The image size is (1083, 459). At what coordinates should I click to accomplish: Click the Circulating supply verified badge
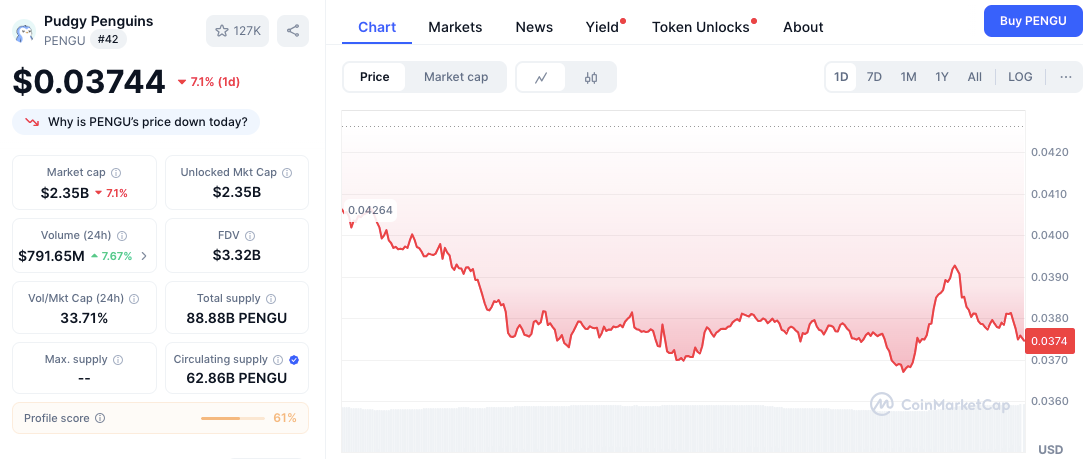(x=294, y=360)
